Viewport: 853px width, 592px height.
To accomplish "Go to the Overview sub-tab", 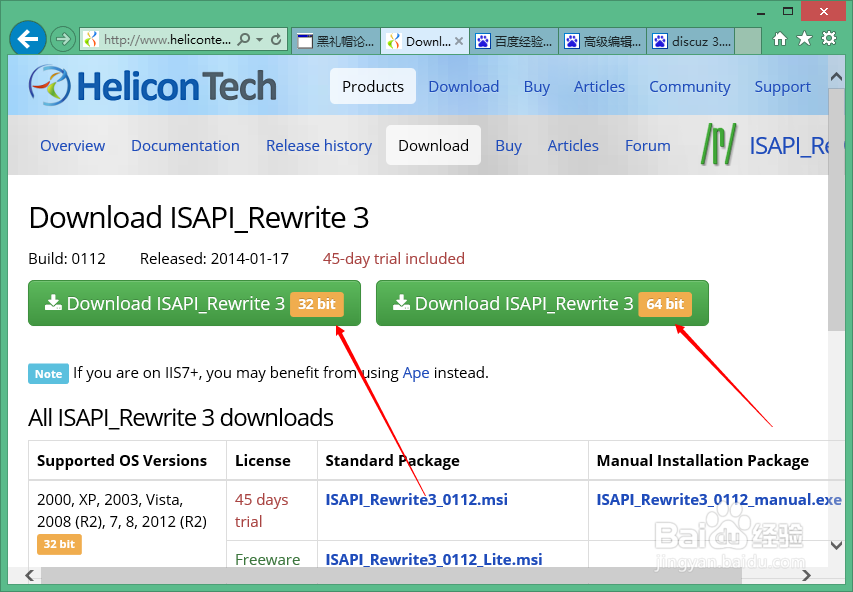I will 72,146.
